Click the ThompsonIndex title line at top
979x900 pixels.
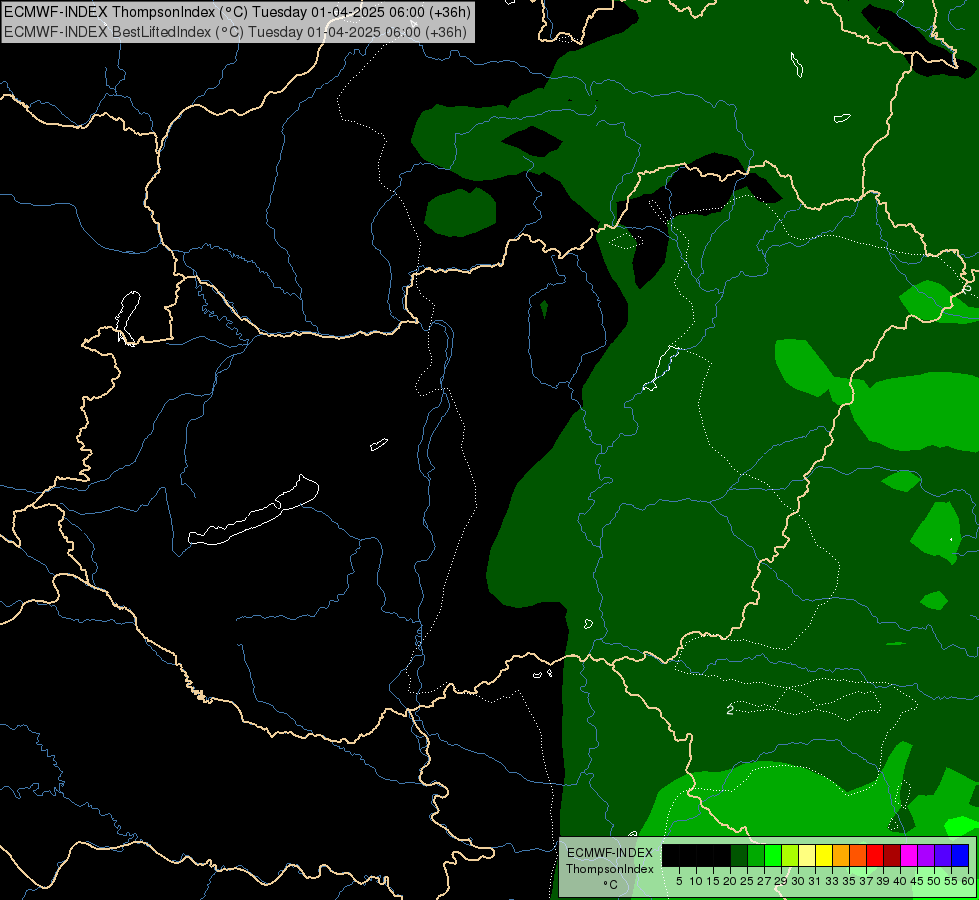[237, 11]
